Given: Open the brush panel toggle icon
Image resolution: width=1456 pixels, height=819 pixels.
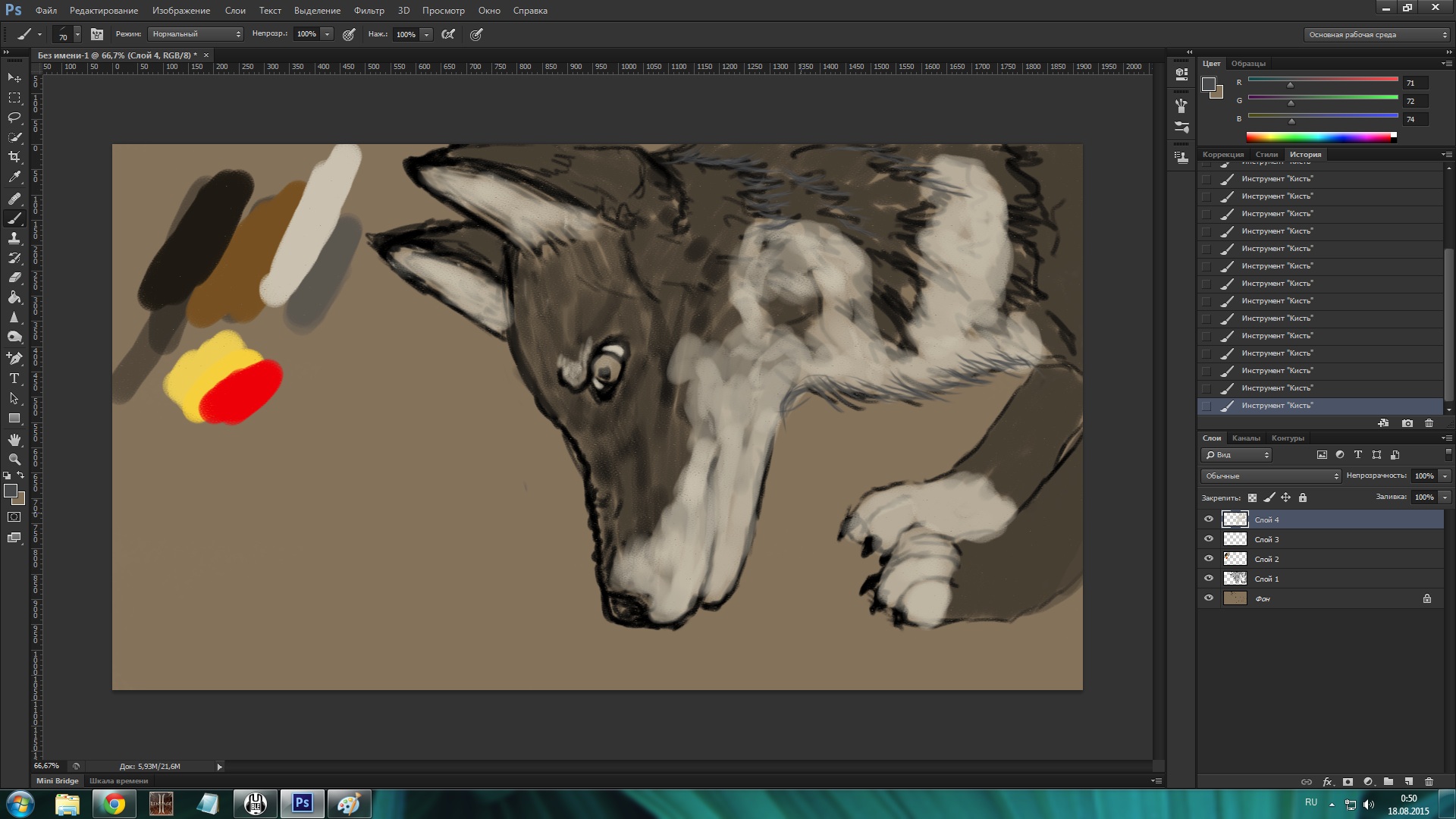Looking at the screenshot, I should 97,34.
